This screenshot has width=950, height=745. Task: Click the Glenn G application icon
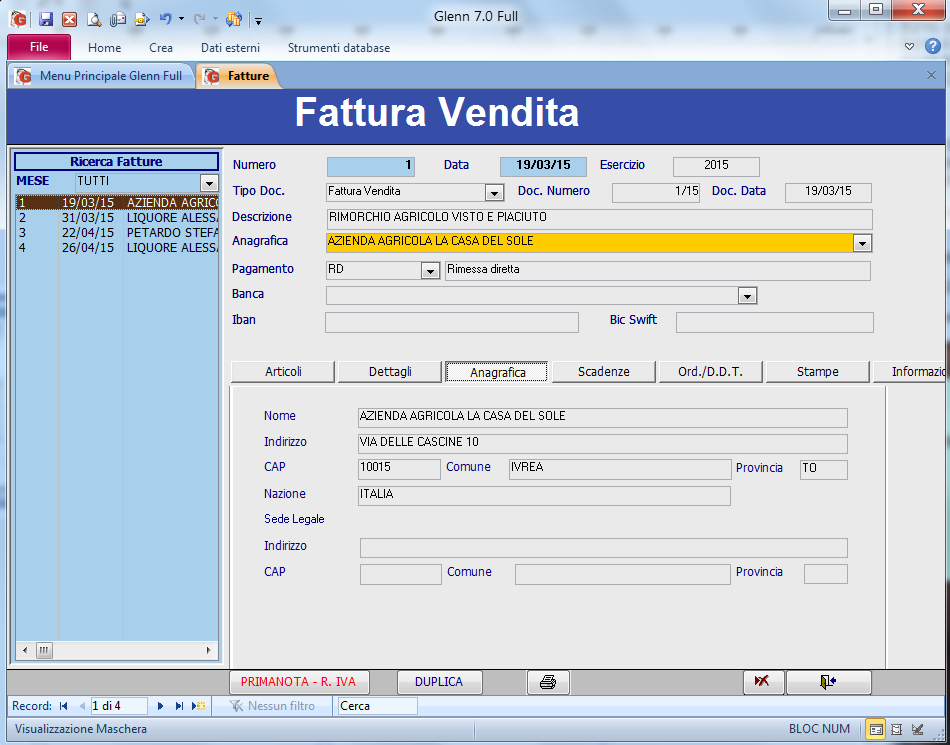(19, 19)
